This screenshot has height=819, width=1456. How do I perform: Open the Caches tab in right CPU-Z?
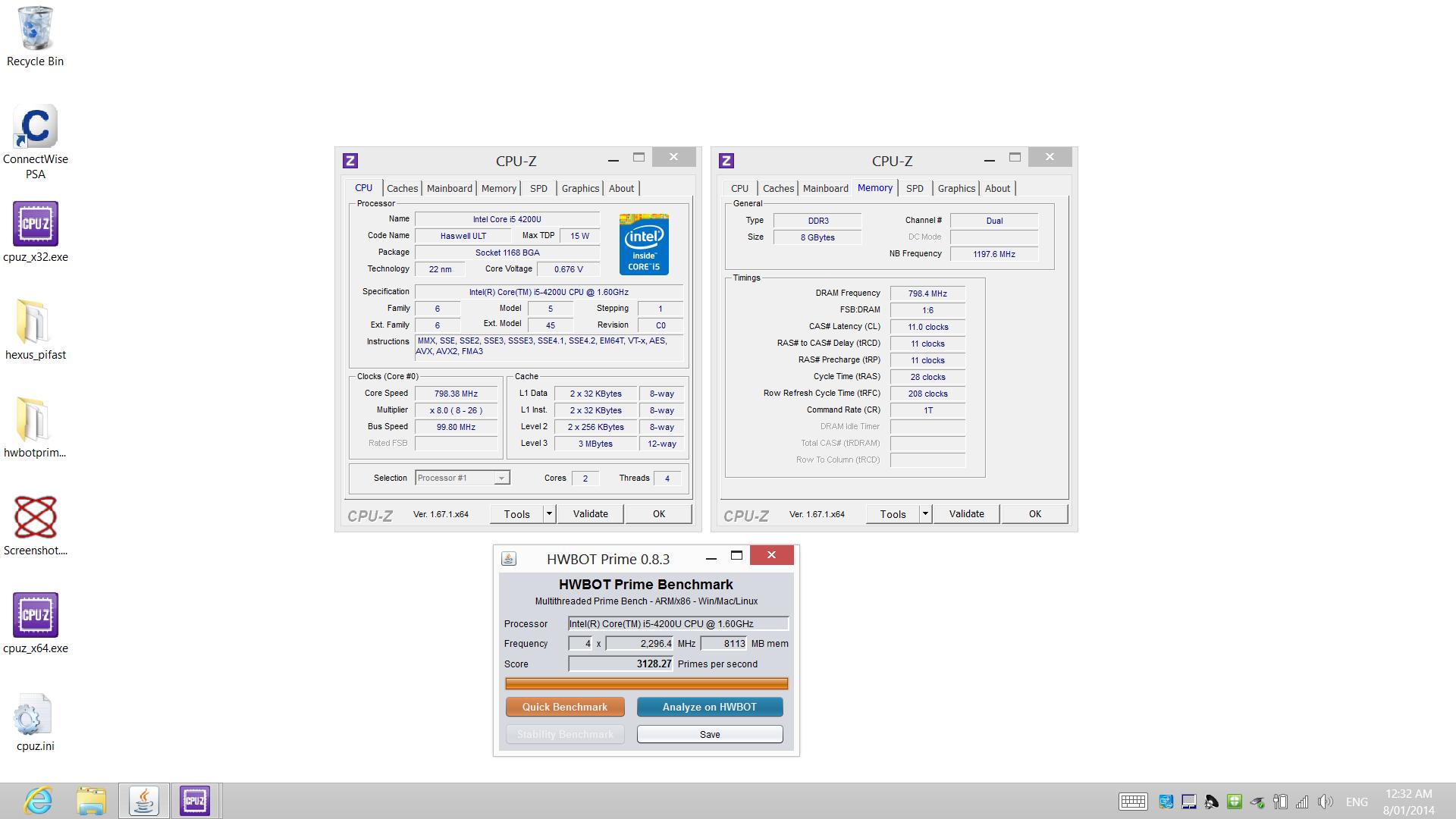click(778, 188)
